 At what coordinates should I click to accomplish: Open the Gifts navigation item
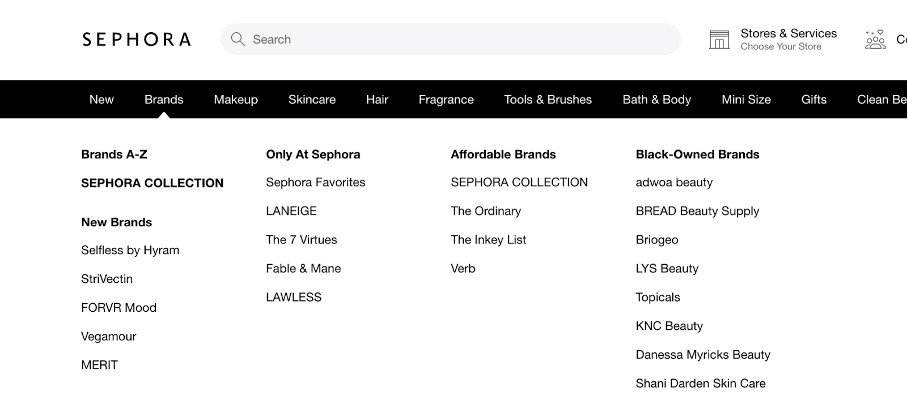[x=814, y=99]
